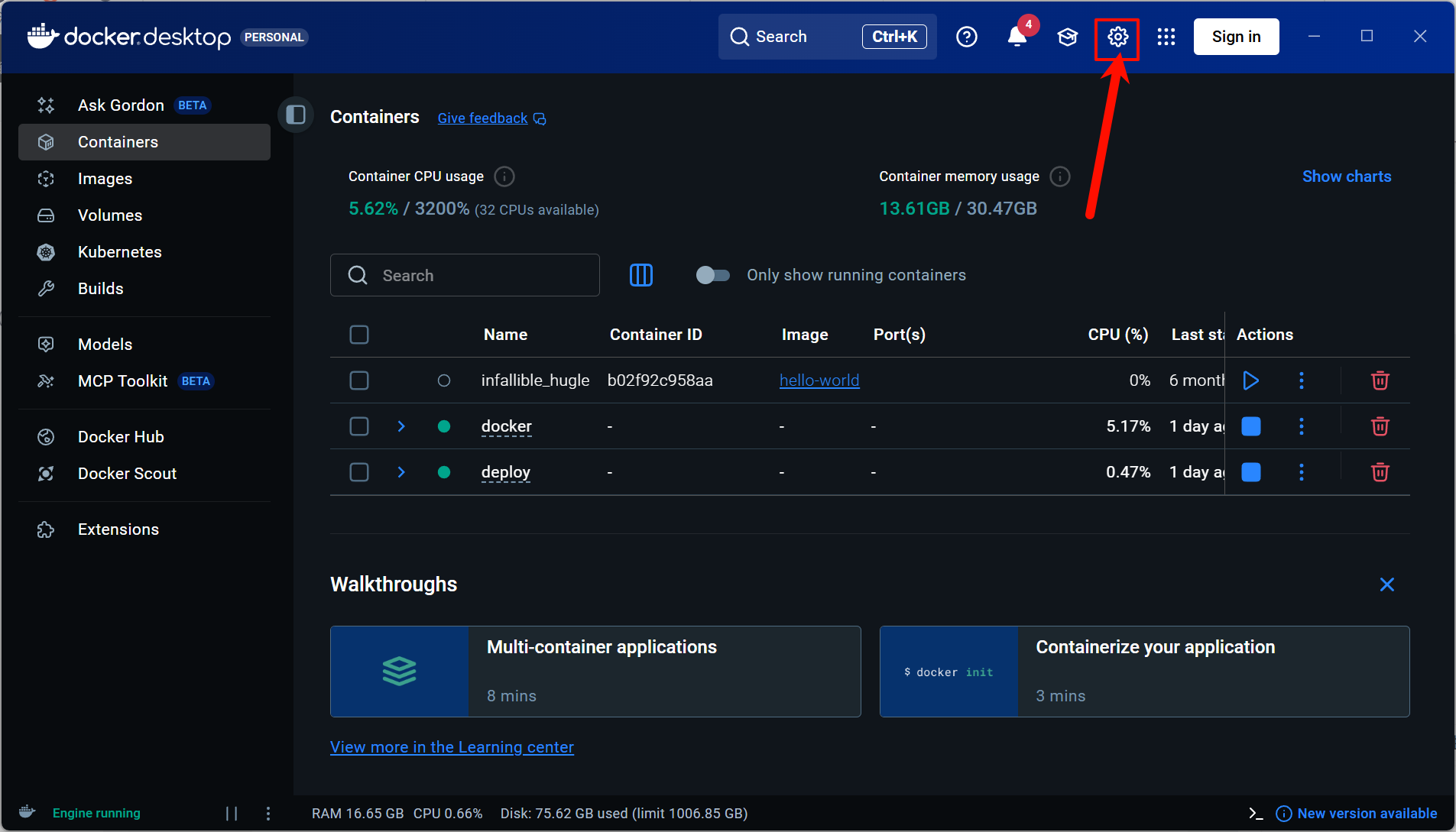
Task: Start the infallible_hugle container with play icon
Action: click(1251, 380)
